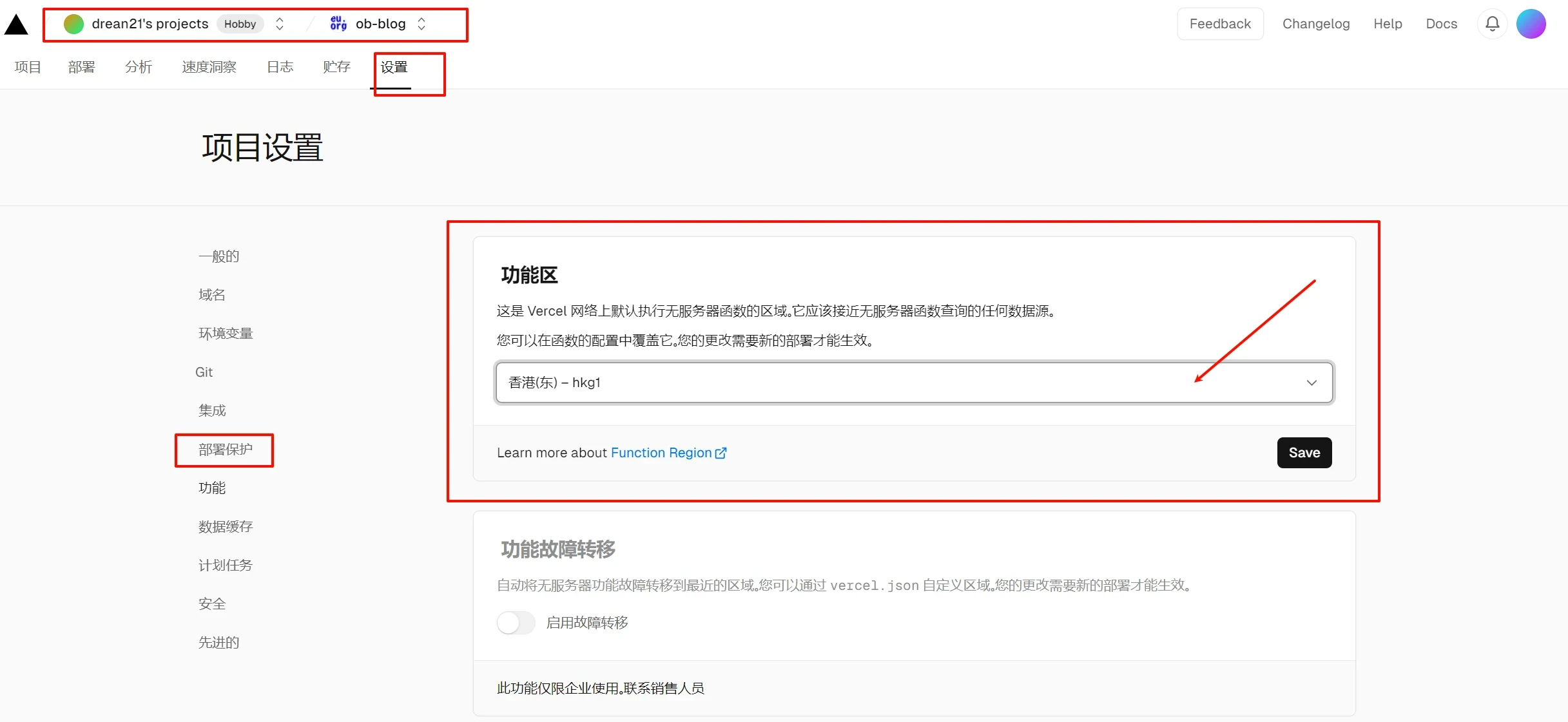Open the Function Region link
Viewport: 1568px width, 722px height.
coord(661,453)
